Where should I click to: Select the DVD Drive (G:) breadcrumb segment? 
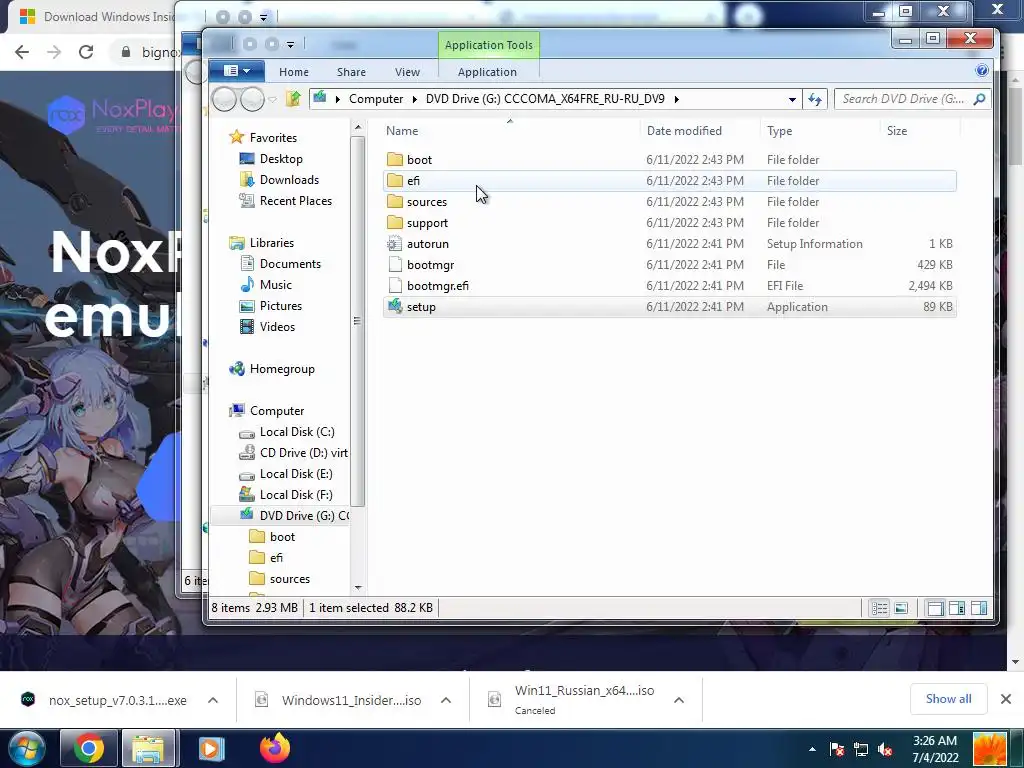pyautogui.click(x=545, y=99)
